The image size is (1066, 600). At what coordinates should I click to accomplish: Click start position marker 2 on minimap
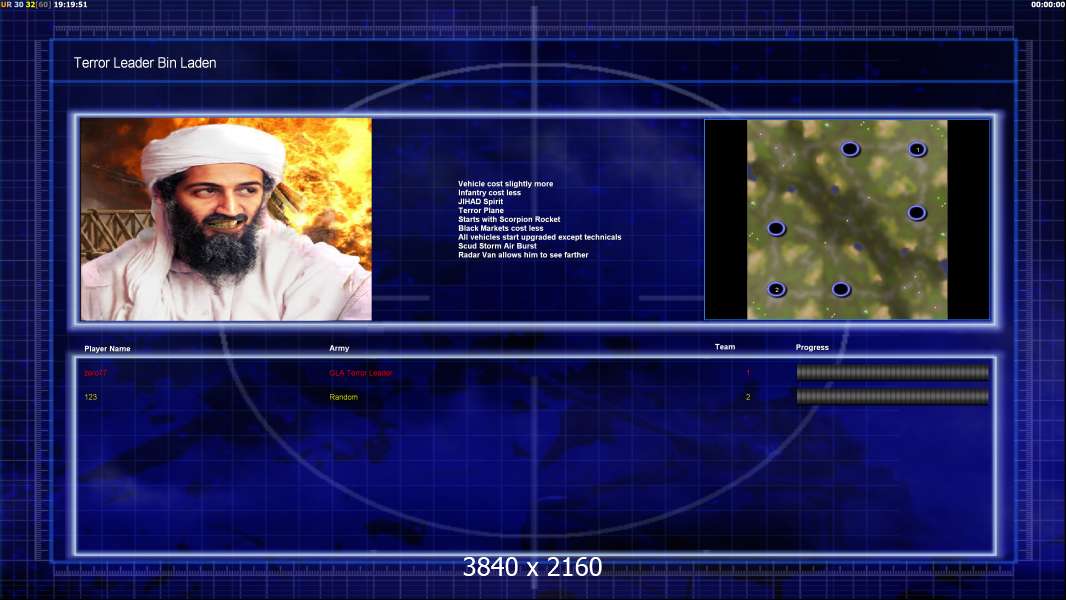coord(776,290)
